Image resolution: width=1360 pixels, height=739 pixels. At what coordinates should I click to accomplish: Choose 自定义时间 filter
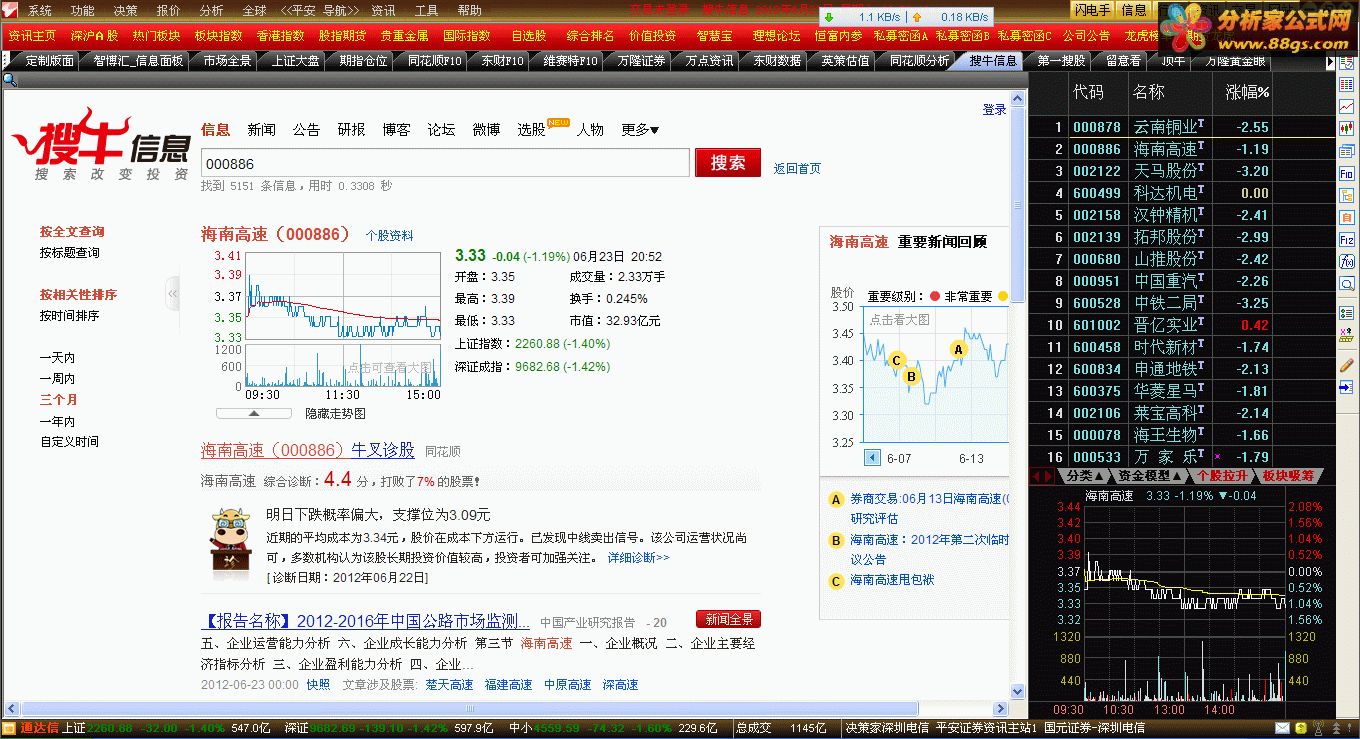[x=70, y=442]
